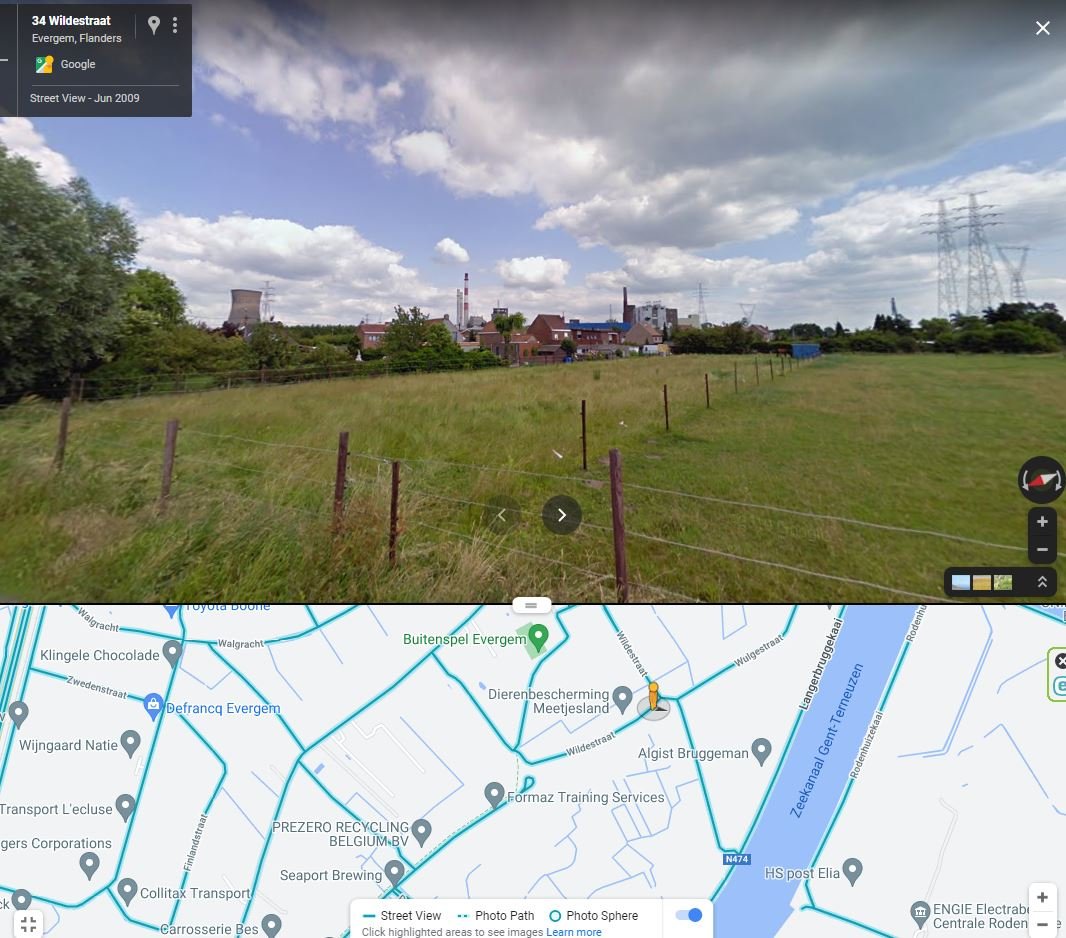Expand the imagery thumbnails strip chevron
This screenshot has height=938, width=1066.
click(1042, 582)
